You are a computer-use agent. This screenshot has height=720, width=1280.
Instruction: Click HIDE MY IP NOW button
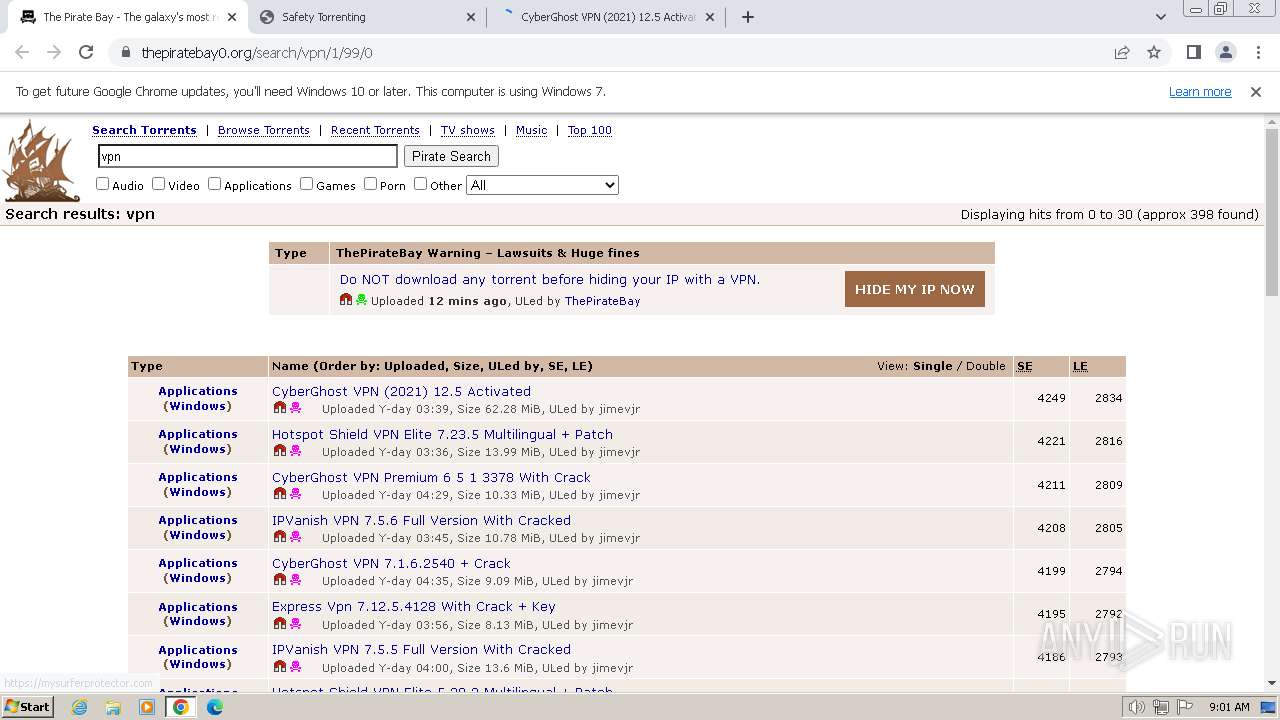click(915, 289)
